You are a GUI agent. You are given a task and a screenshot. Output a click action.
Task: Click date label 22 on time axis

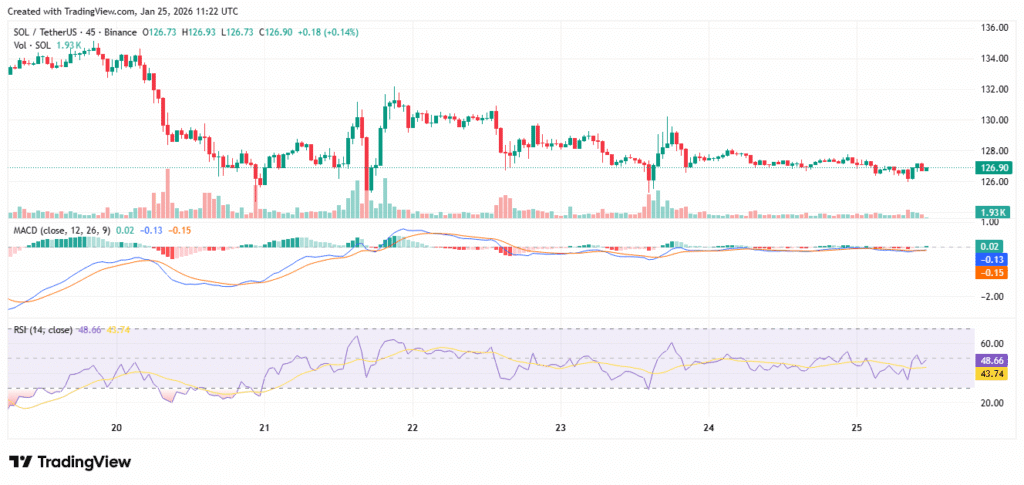tap(412, 426)
